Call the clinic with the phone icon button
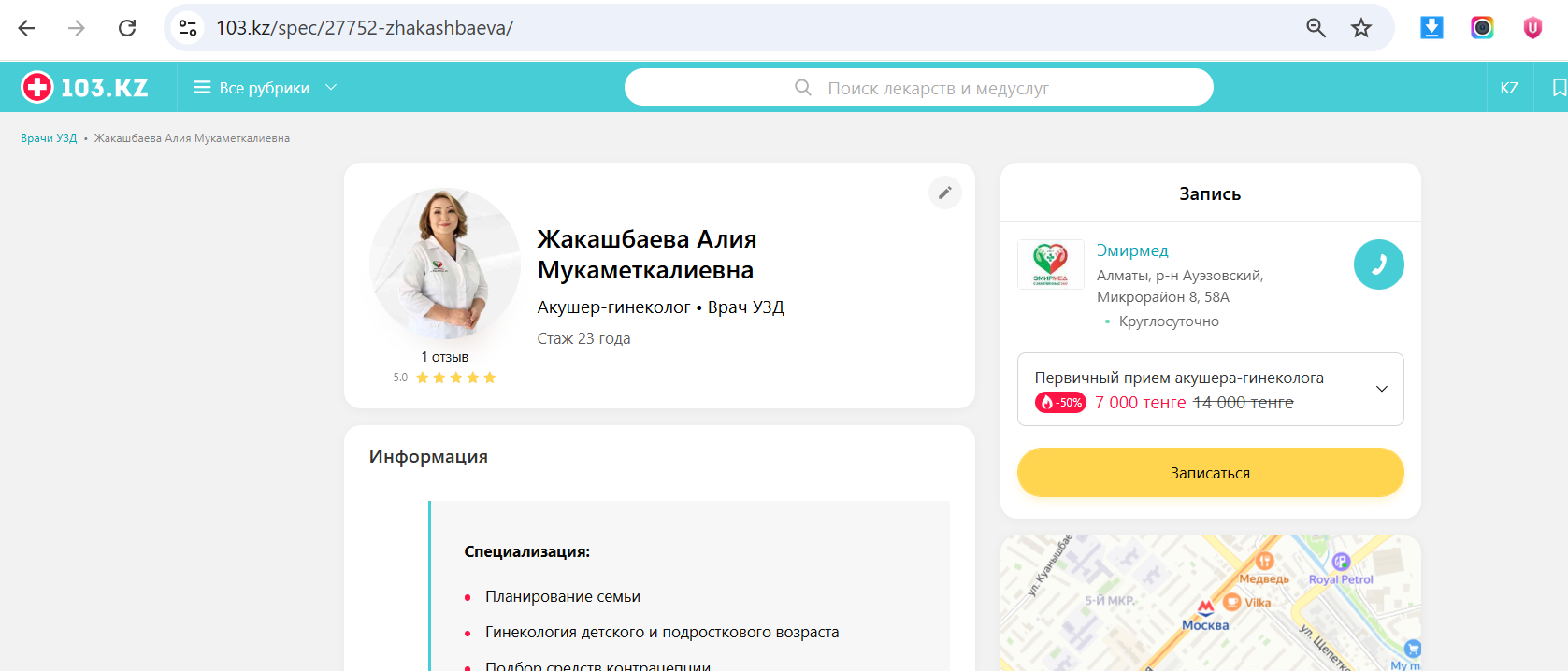 (1379, 264)
